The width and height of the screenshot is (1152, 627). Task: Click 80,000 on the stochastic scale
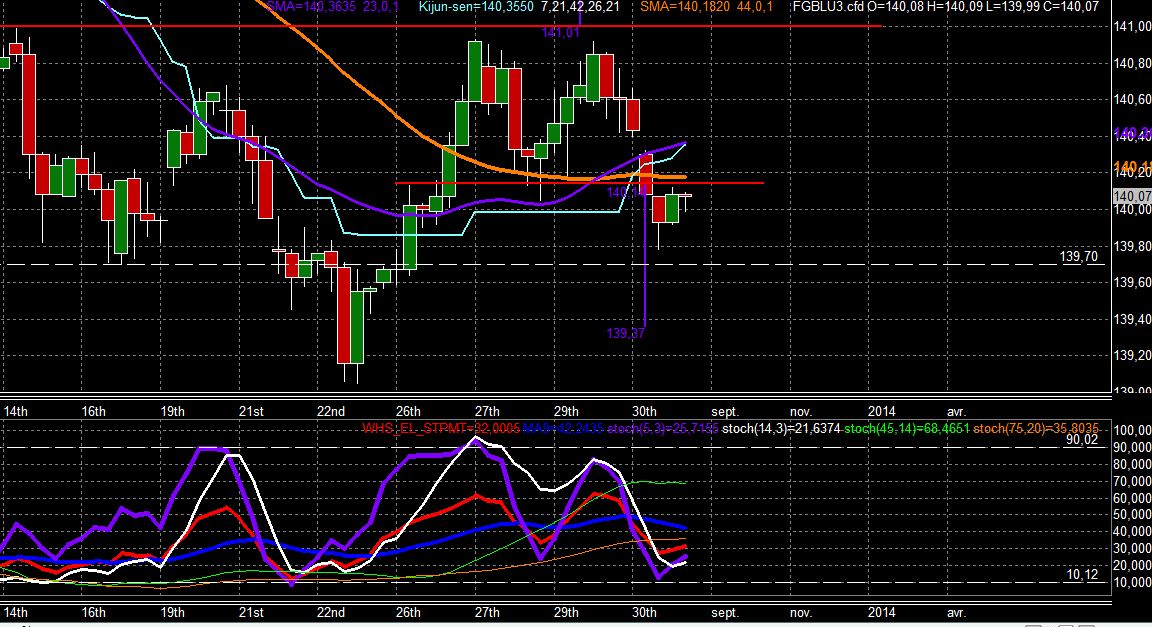tap(1132, 464)
